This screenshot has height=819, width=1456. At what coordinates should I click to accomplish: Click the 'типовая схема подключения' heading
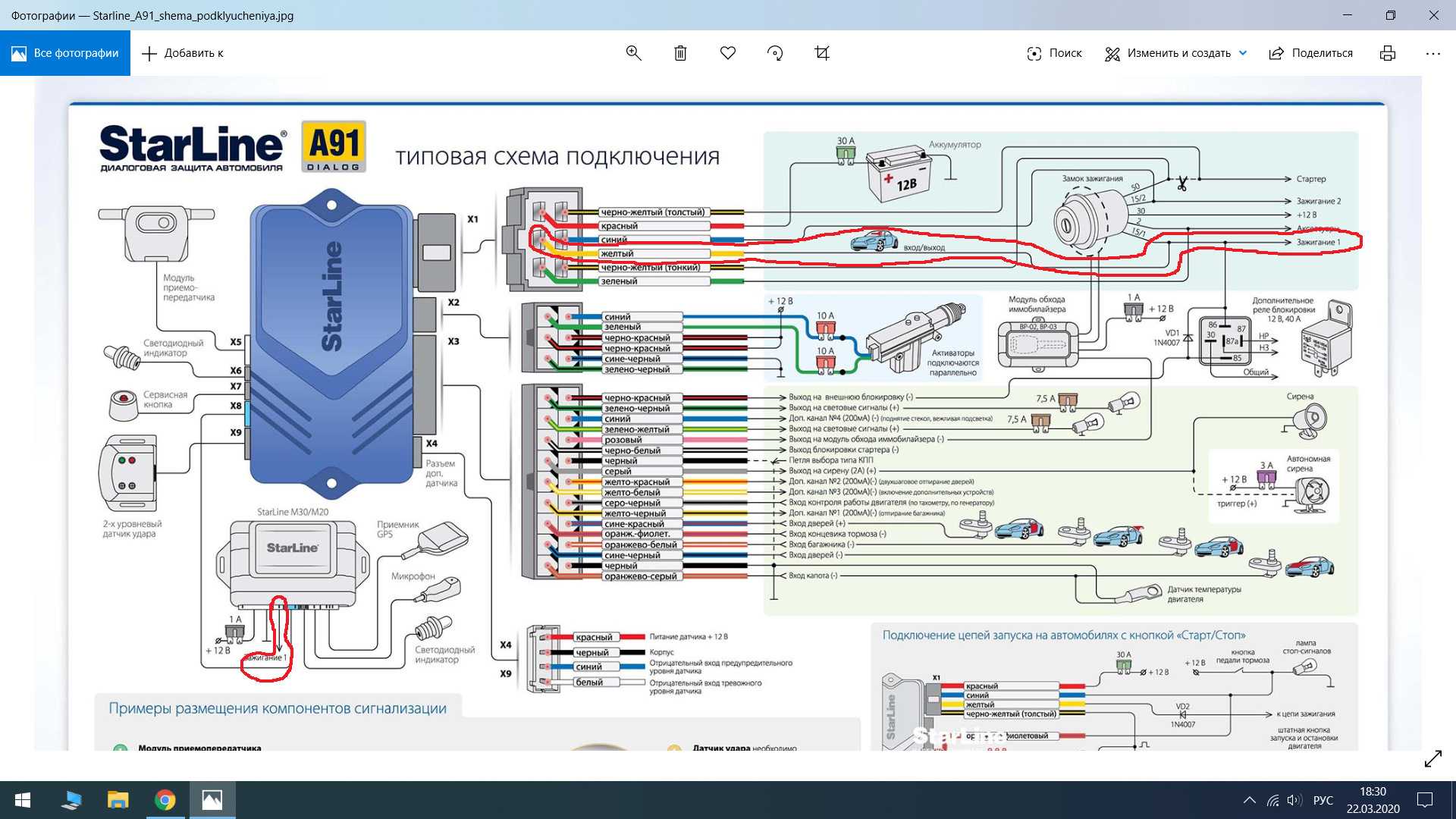click(x=557, y=156)
